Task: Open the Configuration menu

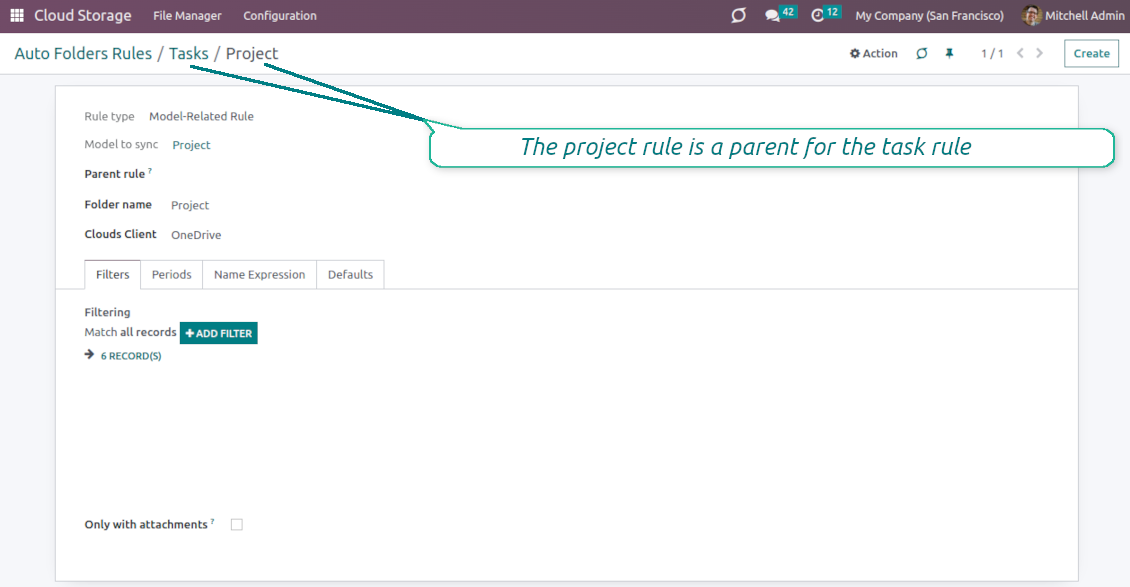Action: coord(280,16)
